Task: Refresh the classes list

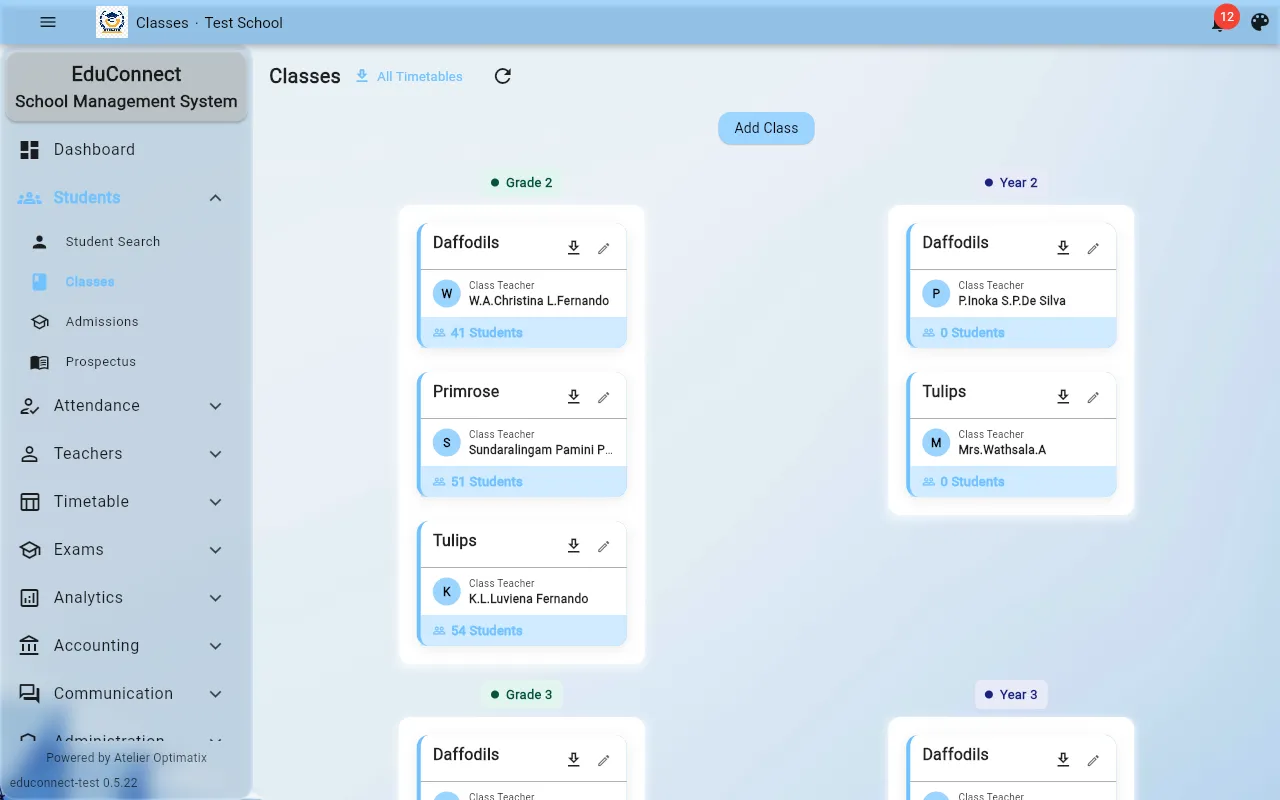Action: [x=503, y=76]
